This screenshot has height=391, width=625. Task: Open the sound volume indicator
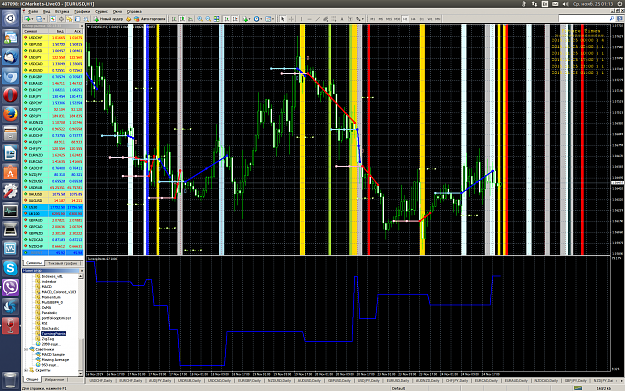coord(565,4)
